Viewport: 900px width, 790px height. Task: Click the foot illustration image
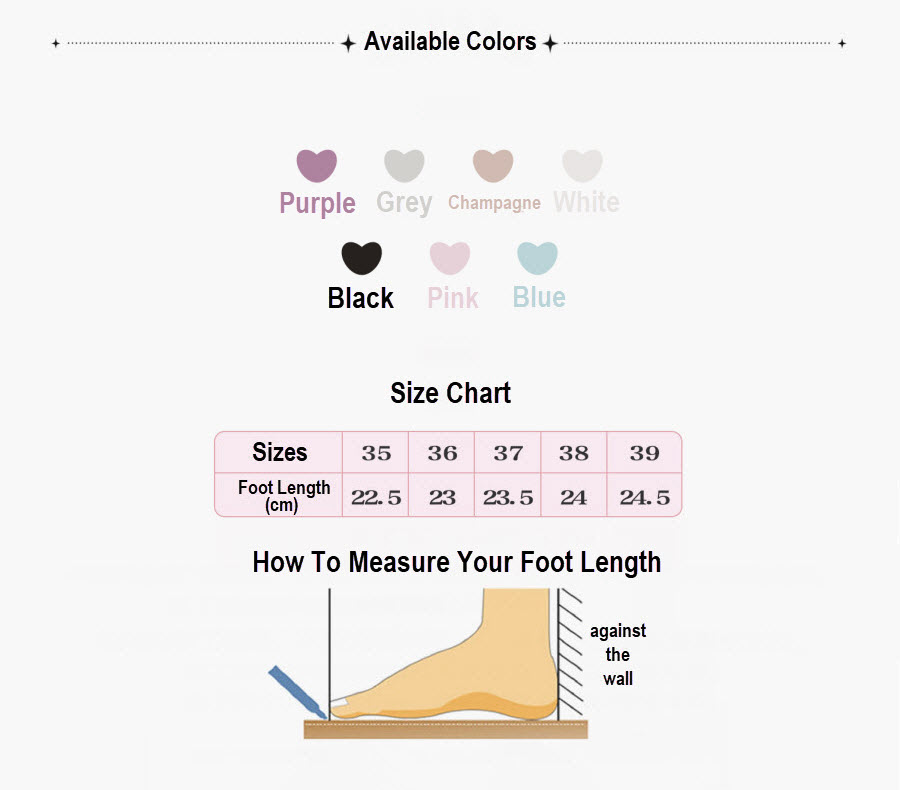pos(444,654)
